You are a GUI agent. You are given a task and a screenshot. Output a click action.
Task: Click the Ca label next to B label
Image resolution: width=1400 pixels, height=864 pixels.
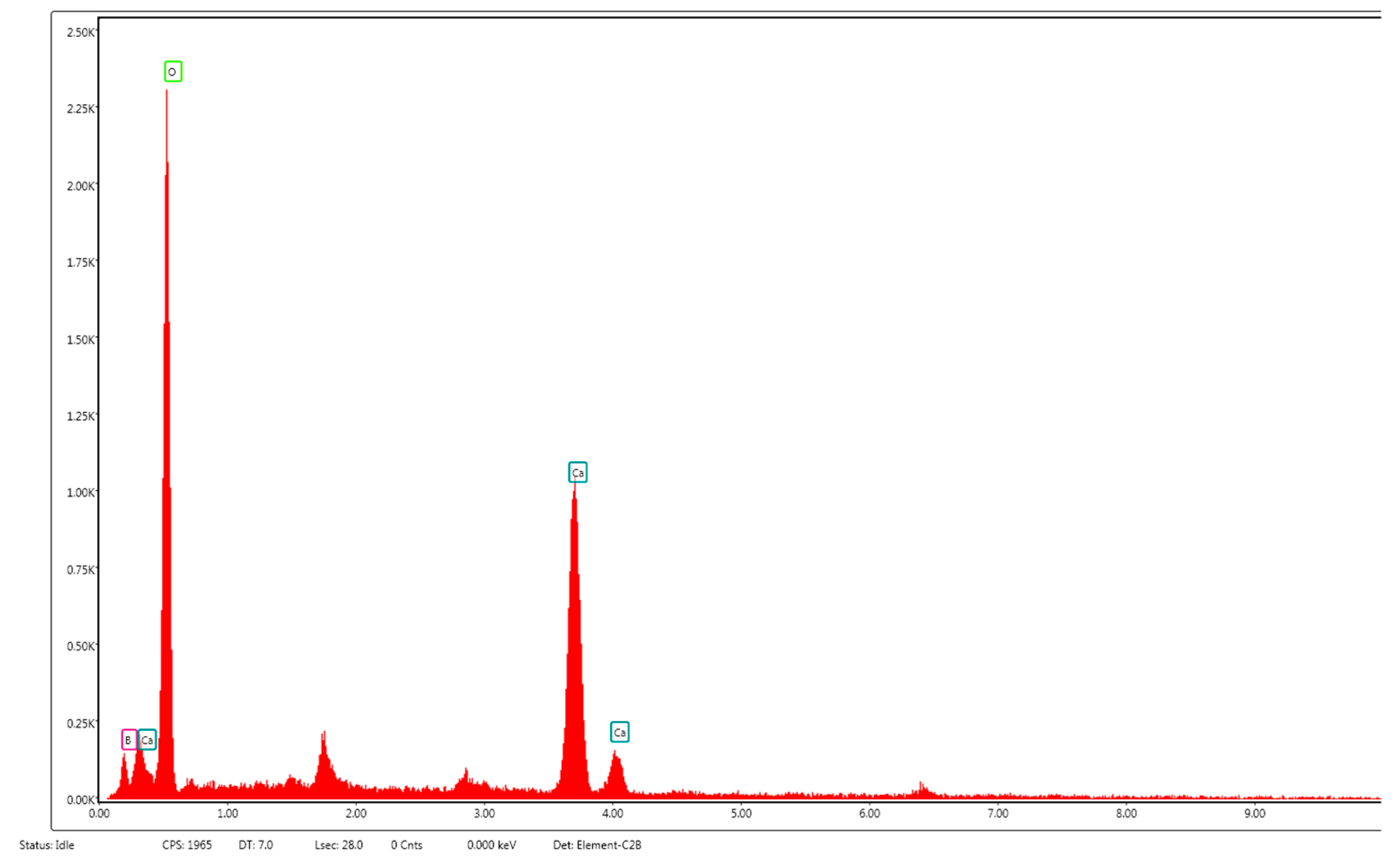pyautogui.click(x=147, y=740)
